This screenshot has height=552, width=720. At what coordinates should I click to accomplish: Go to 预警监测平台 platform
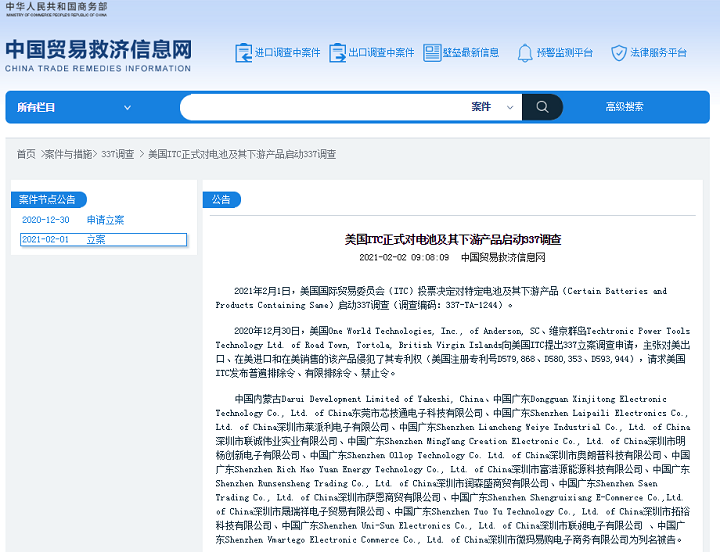[565, 53]
